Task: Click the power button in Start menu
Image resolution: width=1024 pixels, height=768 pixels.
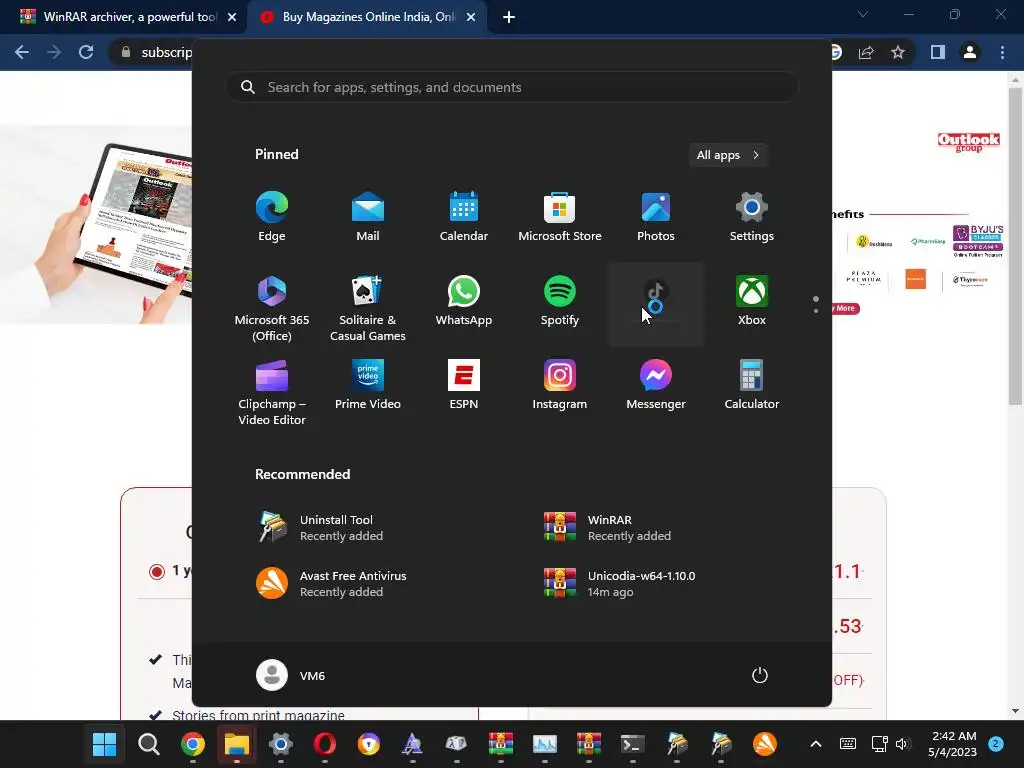Action: (760, 675)
